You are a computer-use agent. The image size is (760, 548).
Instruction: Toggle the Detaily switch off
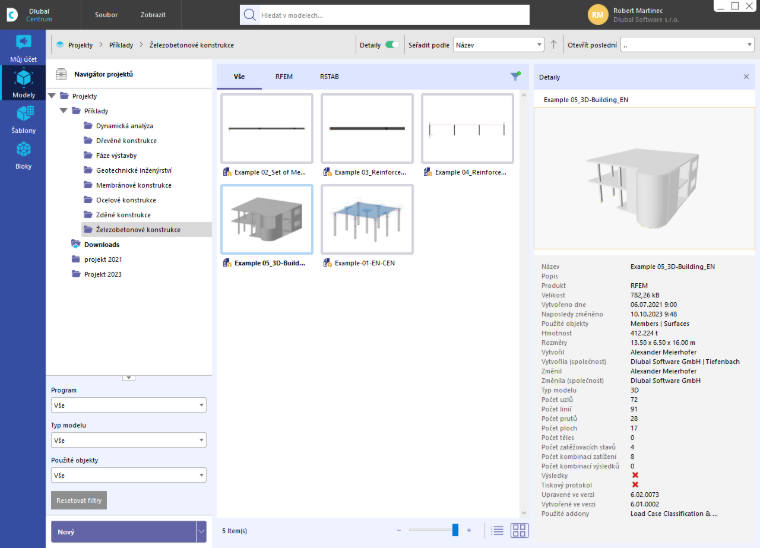(x=392, y=45)
